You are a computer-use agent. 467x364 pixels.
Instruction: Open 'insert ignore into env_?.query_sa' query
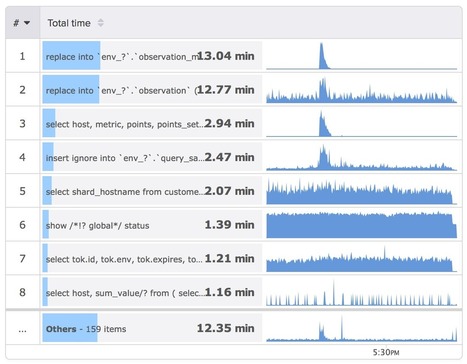[x=152, y=157]
